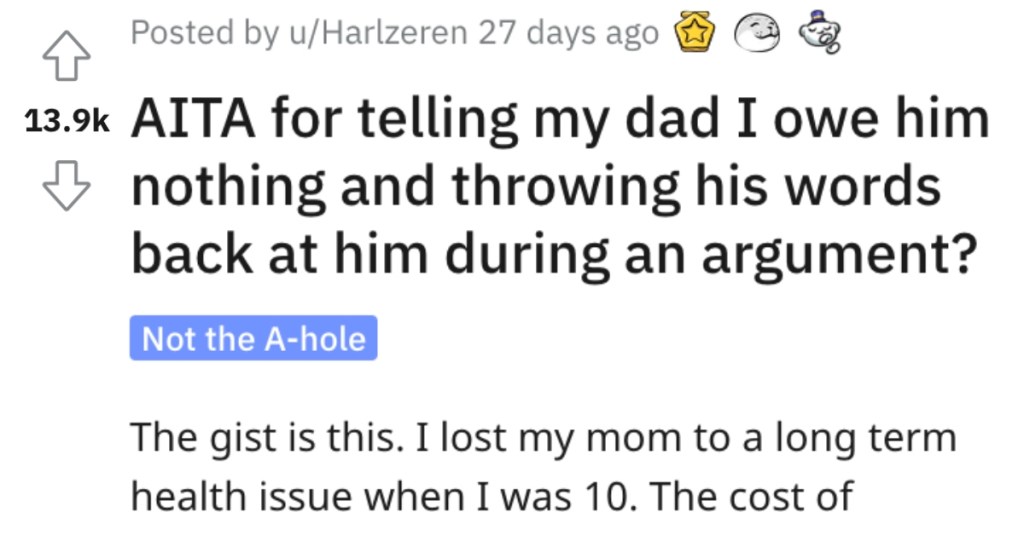This screenshot has height=535, width=1024.
Task: Click the gold star award icon
Action: coord(695,32)
